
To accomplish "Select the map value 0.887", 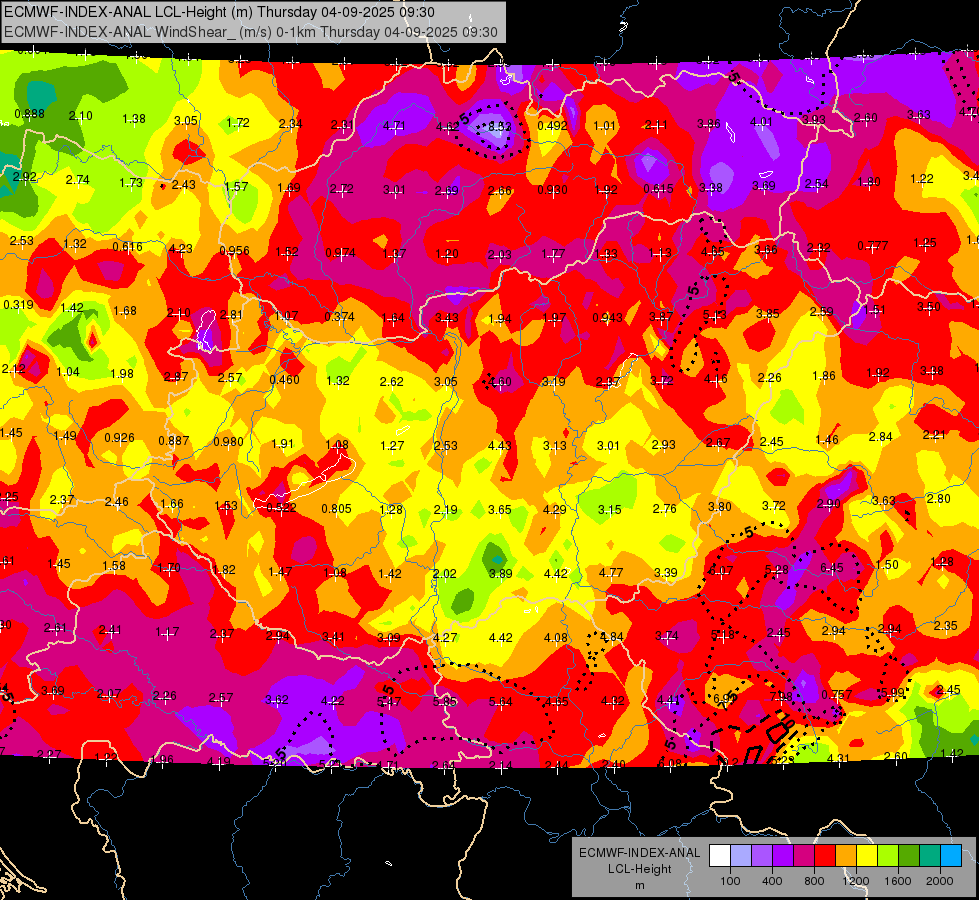I will (174, 440).
